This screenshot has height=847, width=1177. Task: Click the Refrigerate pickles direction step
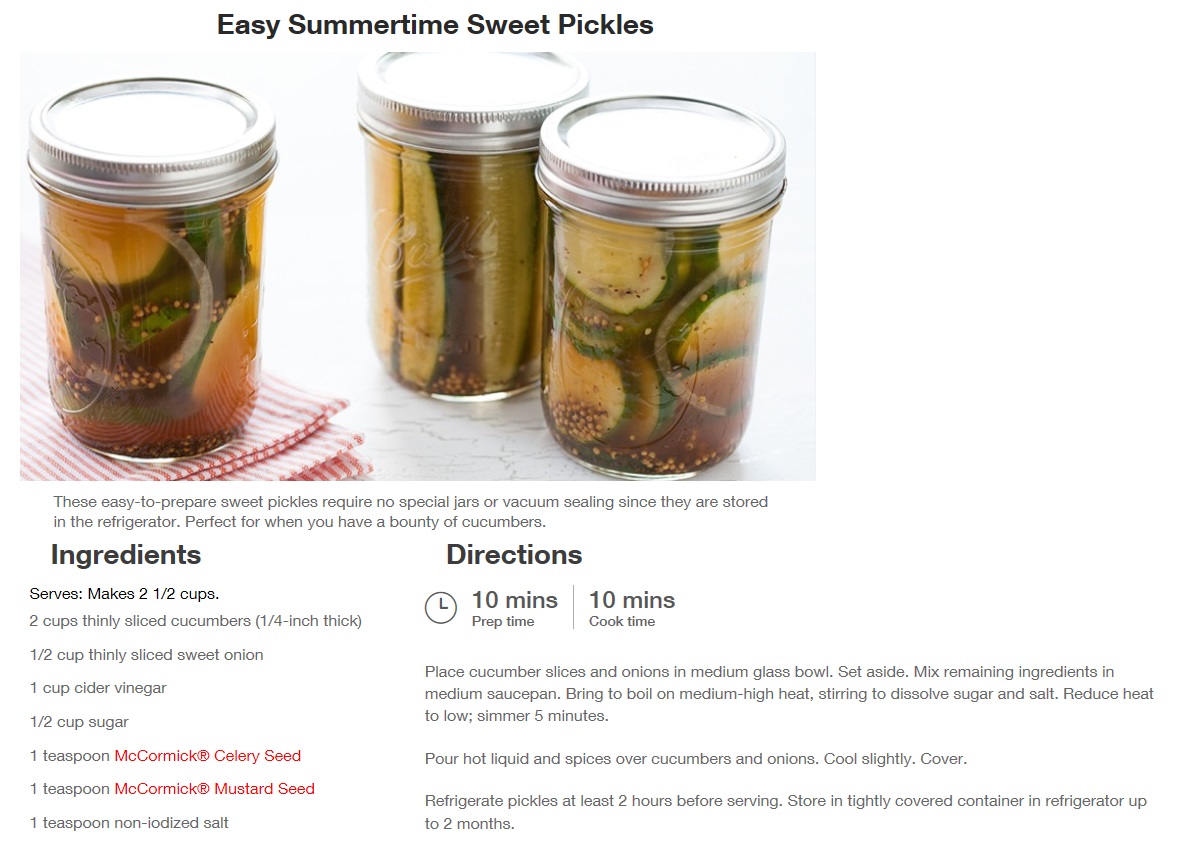tap(785, 812)
